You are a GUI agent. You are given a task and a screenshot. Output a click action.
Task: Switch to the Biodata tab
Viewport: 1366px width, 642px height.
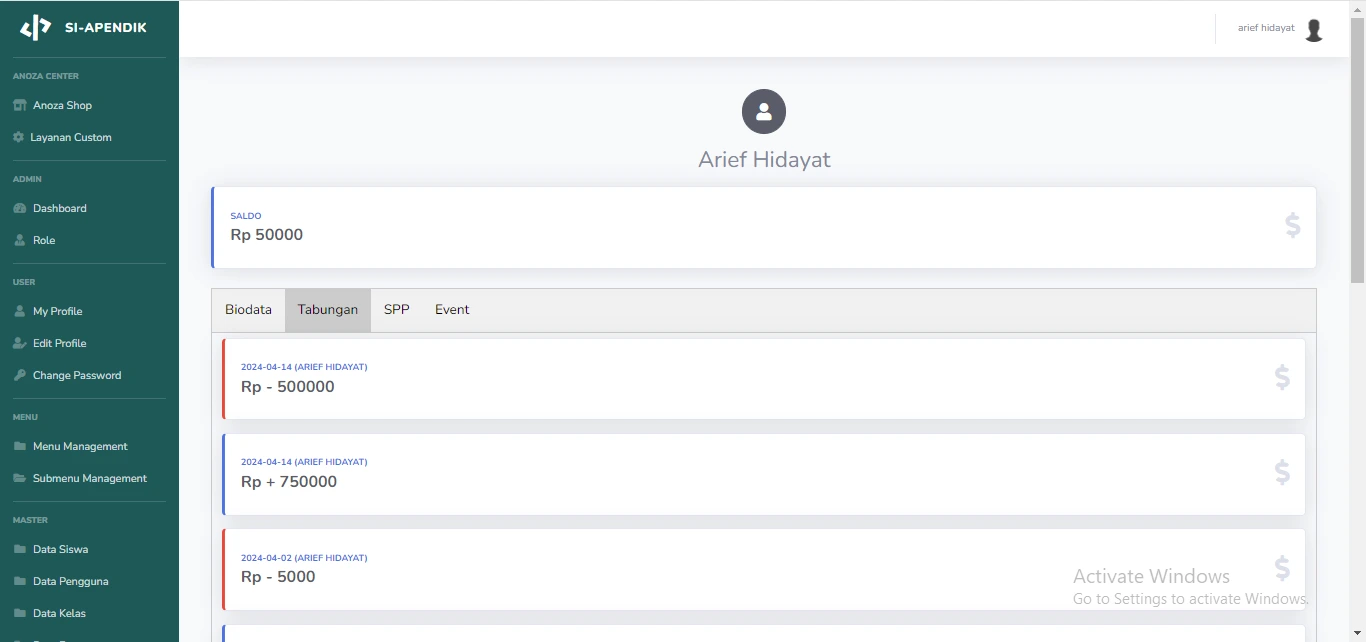(x=248, y=310)
